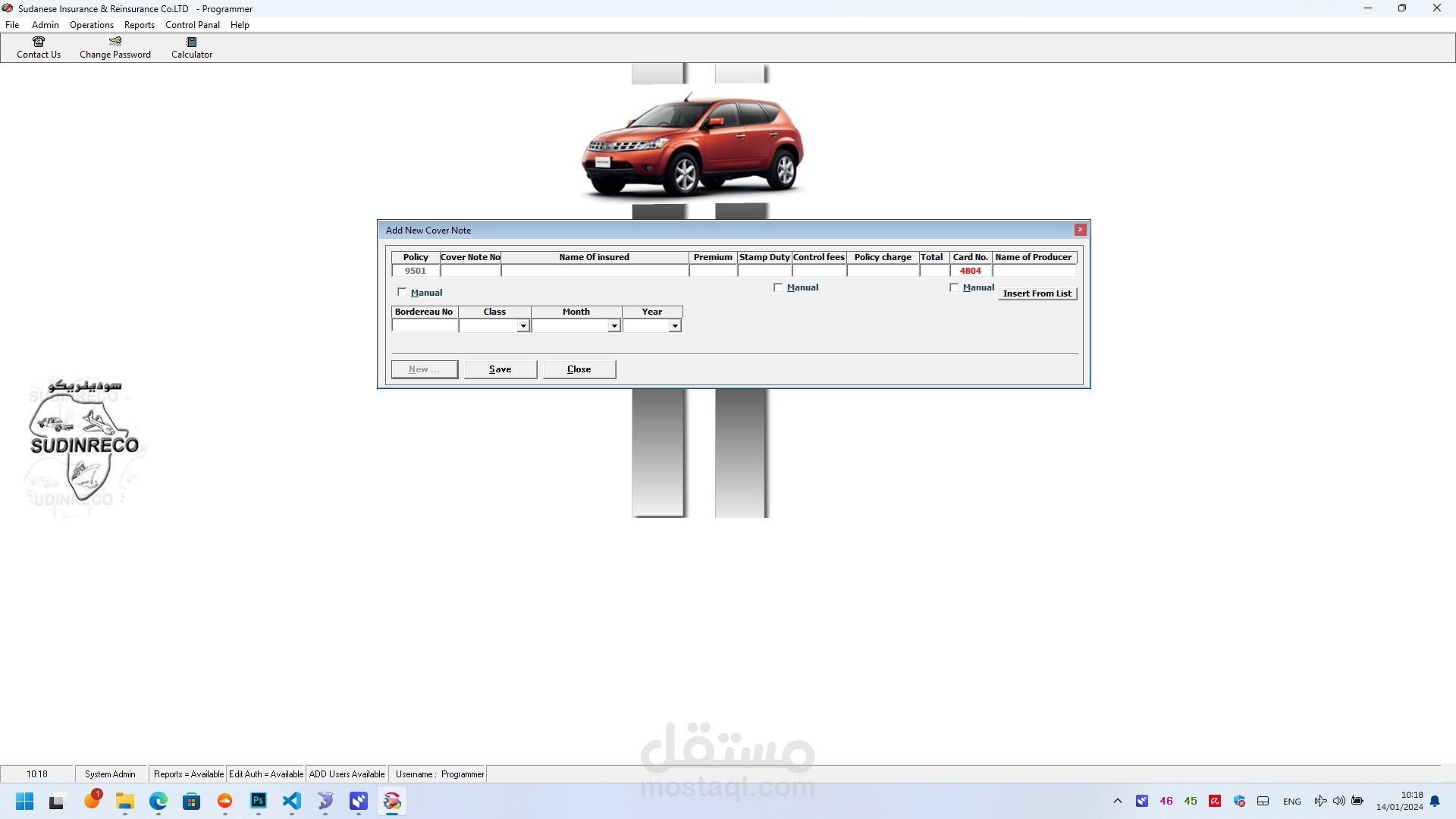Click the Cover Note No input field
The image size is (1456, 819).
[x=470, y=271]
